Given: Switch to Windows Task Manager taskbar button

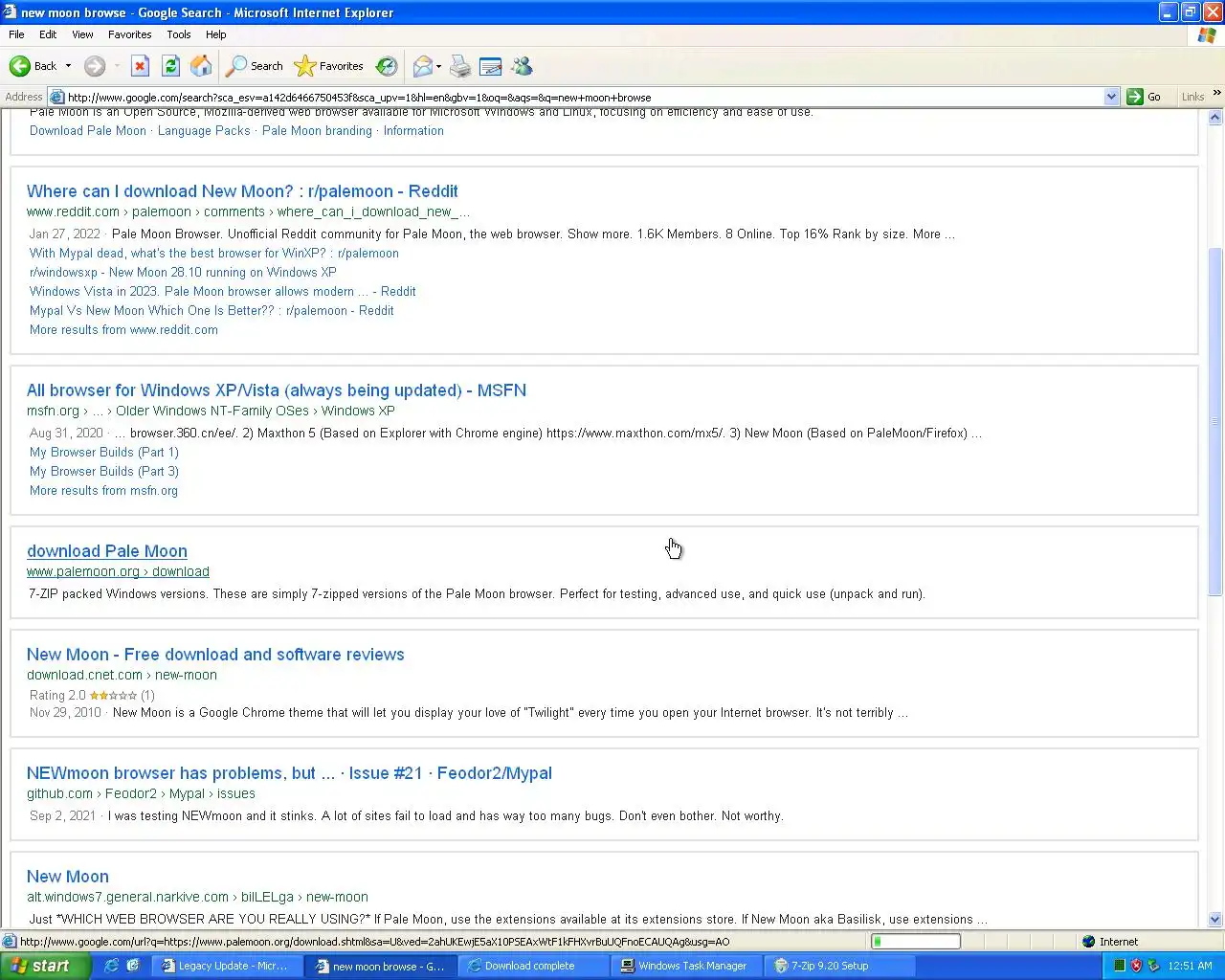Looking at the screenshot, I should click(685, 966).
